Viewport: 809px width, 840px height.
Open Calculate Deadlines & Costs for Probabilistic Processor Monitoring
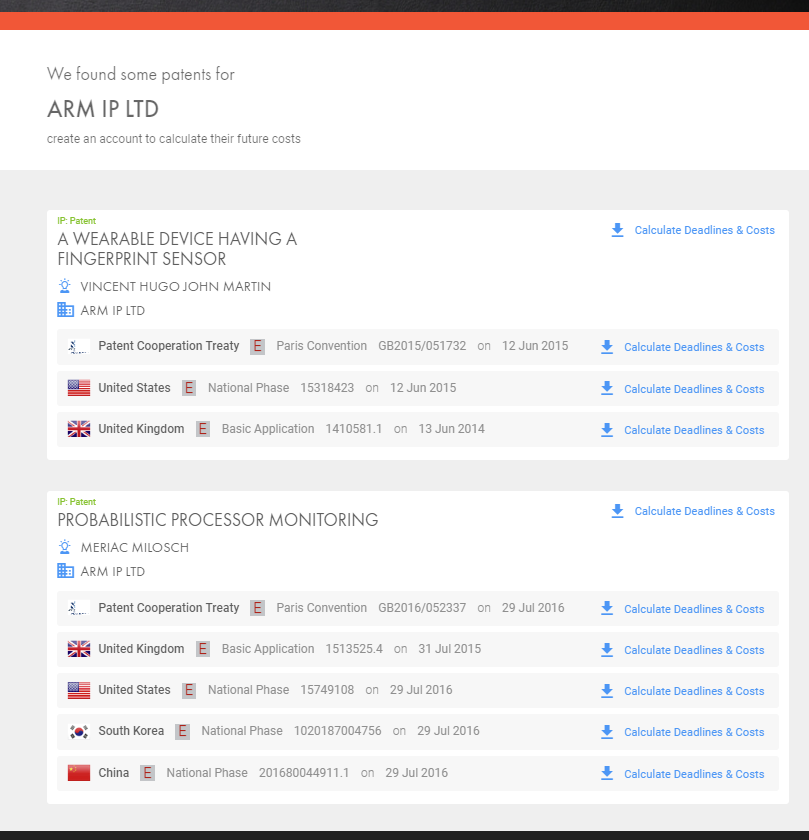coord(705,511)
